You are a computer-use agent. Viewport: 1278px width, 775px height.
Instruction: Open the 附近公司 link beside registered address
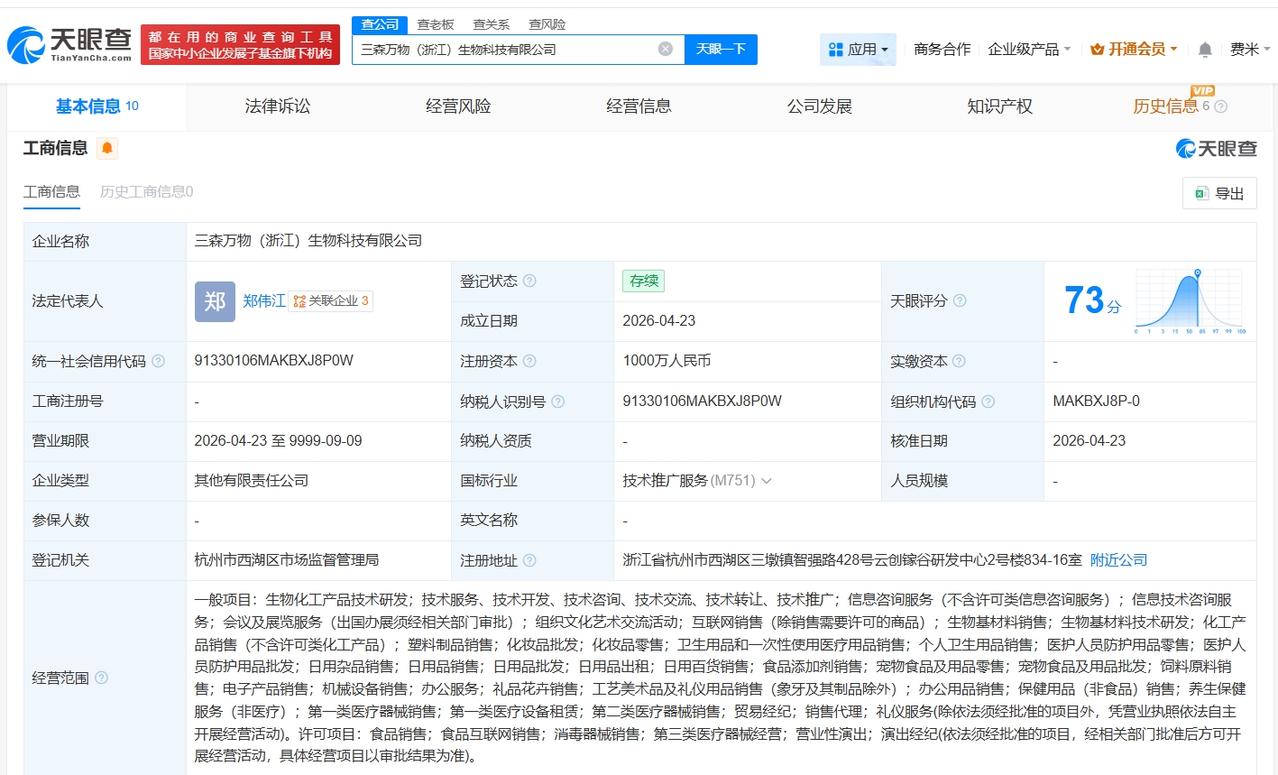pos(1119,560)
